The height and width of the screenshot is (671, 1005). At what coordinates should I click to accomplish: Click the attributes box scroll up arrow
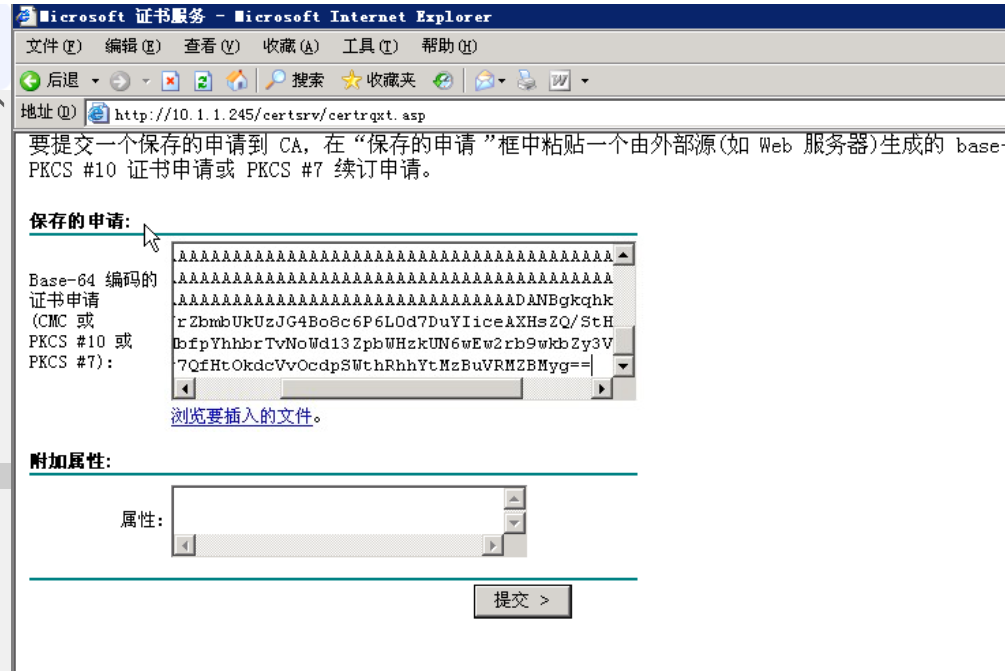515,498
